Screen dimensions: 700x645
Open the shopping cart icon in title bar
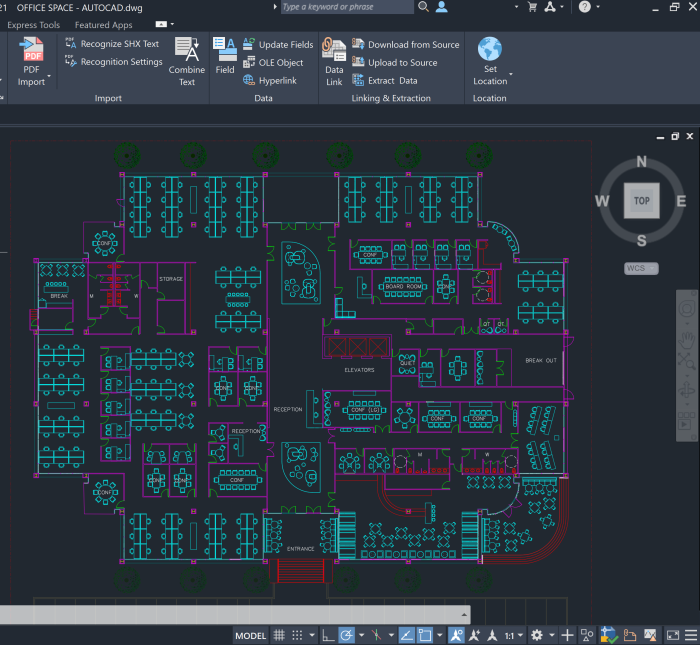click(532, 7)
